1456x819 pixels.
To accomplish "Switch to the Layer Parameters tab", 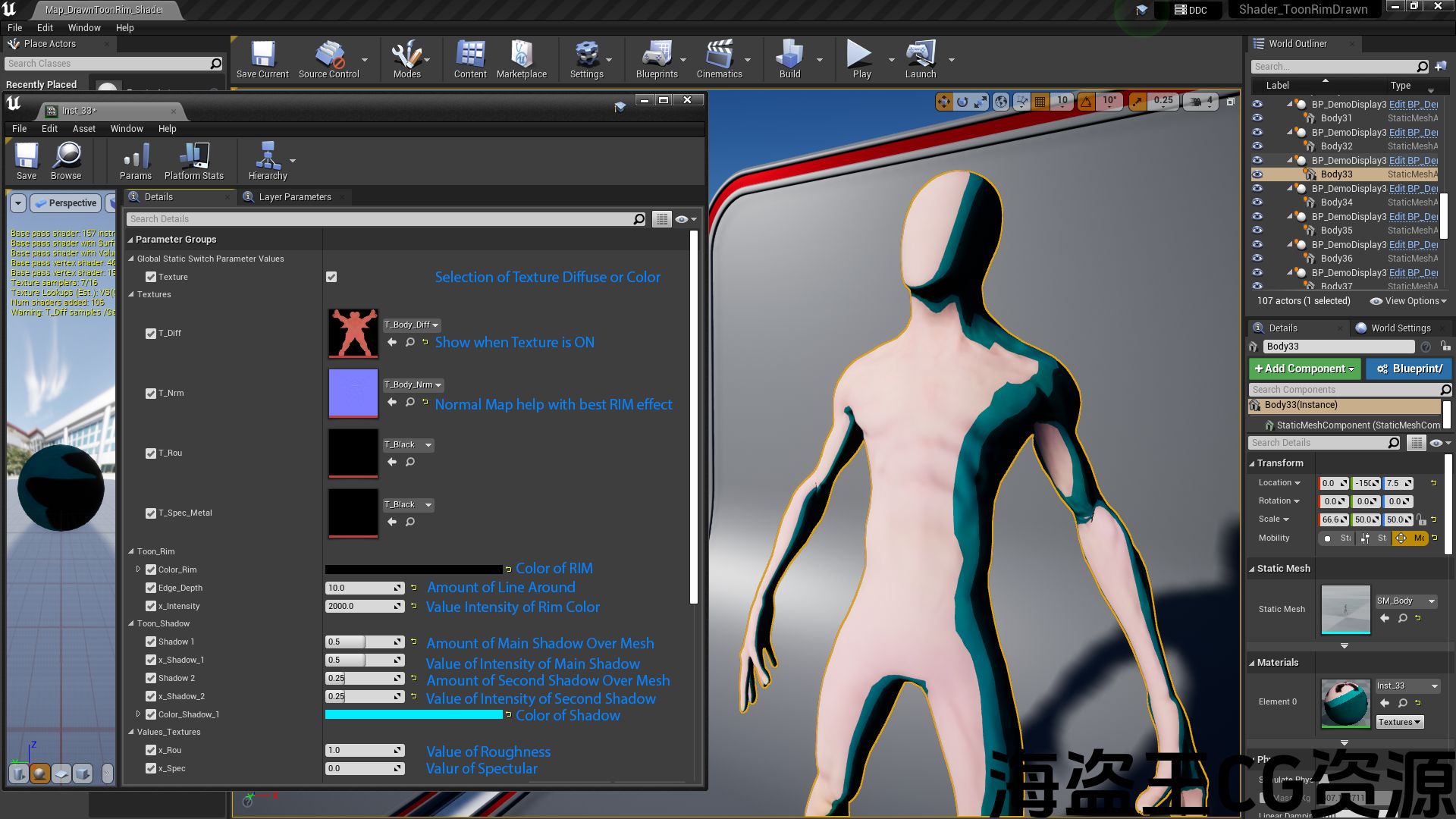I will [294, 197].
